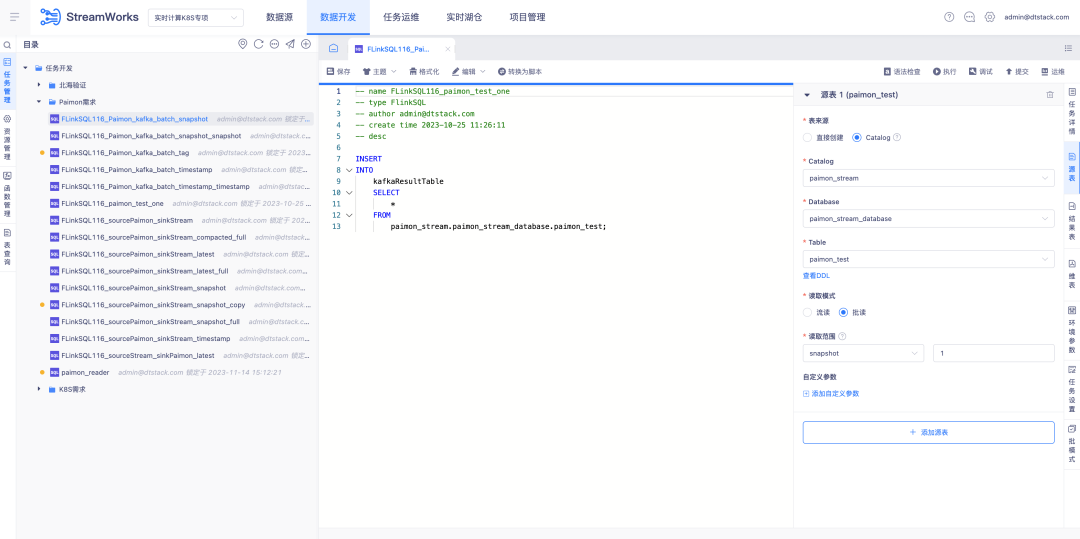Open 源表 panel on right sidebar

(x=1072, y=165)
